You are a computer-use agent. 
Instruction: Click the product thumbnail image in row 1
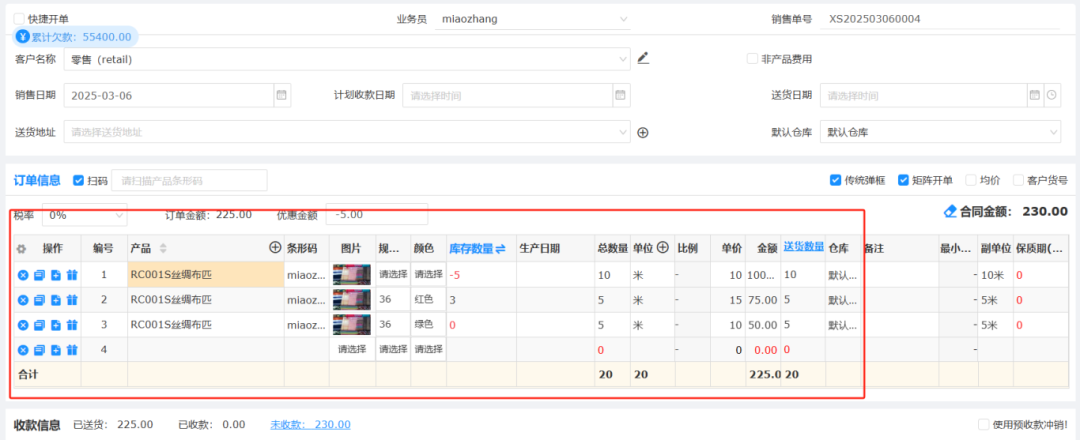tap(351, 275)
